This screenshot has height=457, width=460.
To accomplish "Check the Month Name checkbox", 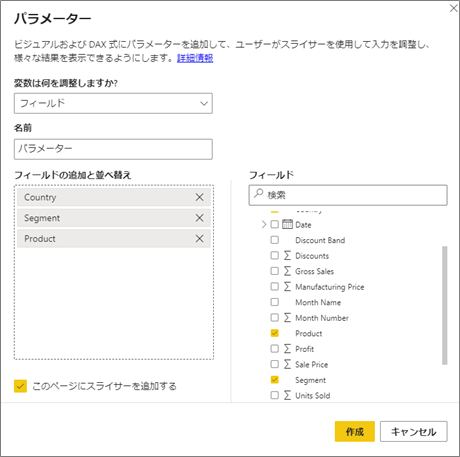I will pos(275,302).
